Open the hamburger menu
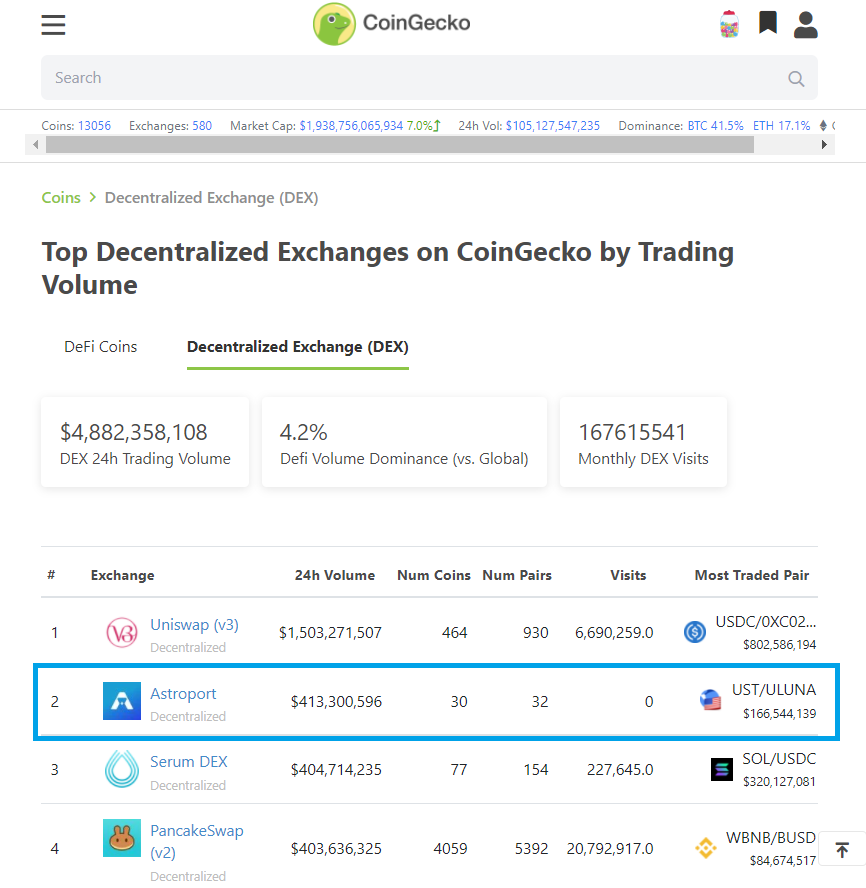The height and width of the screenshot is (888, 866). click(x=53, y=25)
